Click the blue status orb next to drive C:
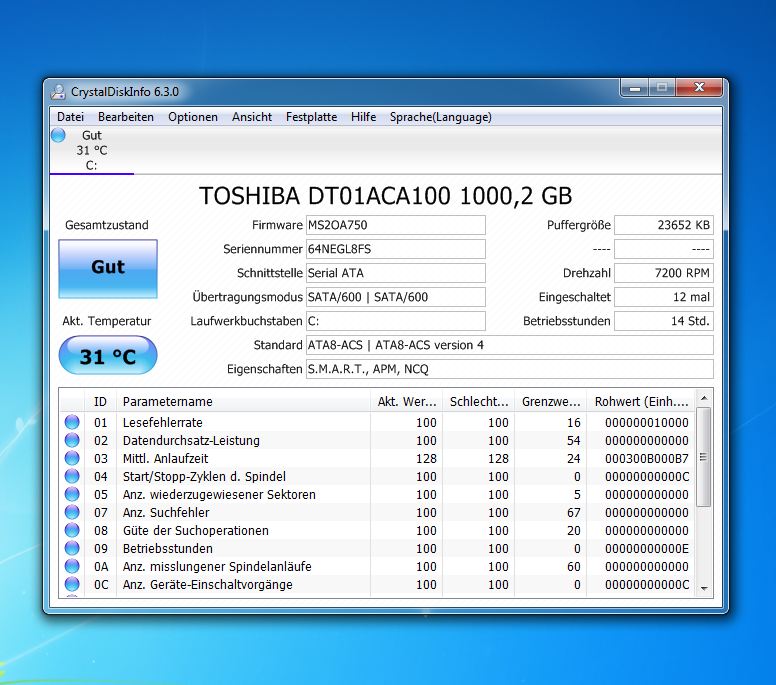776x685 pixels. 58,135
